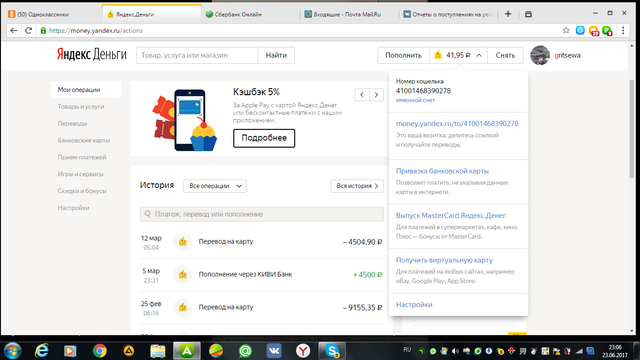Click the browser back arrow icon
This screenshot has height=360, width=640.
pyautogui.click(x=13, y=31)
